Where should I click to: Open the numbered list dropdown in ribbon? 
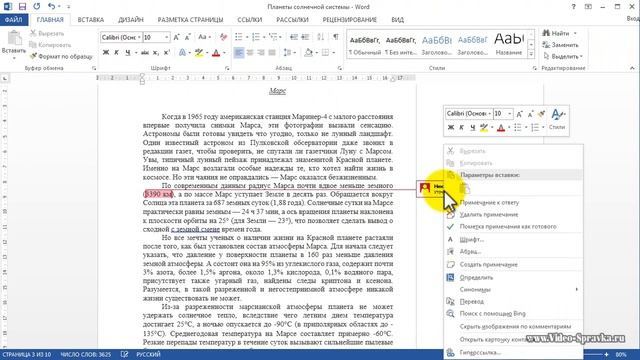[x=264, y=37]
